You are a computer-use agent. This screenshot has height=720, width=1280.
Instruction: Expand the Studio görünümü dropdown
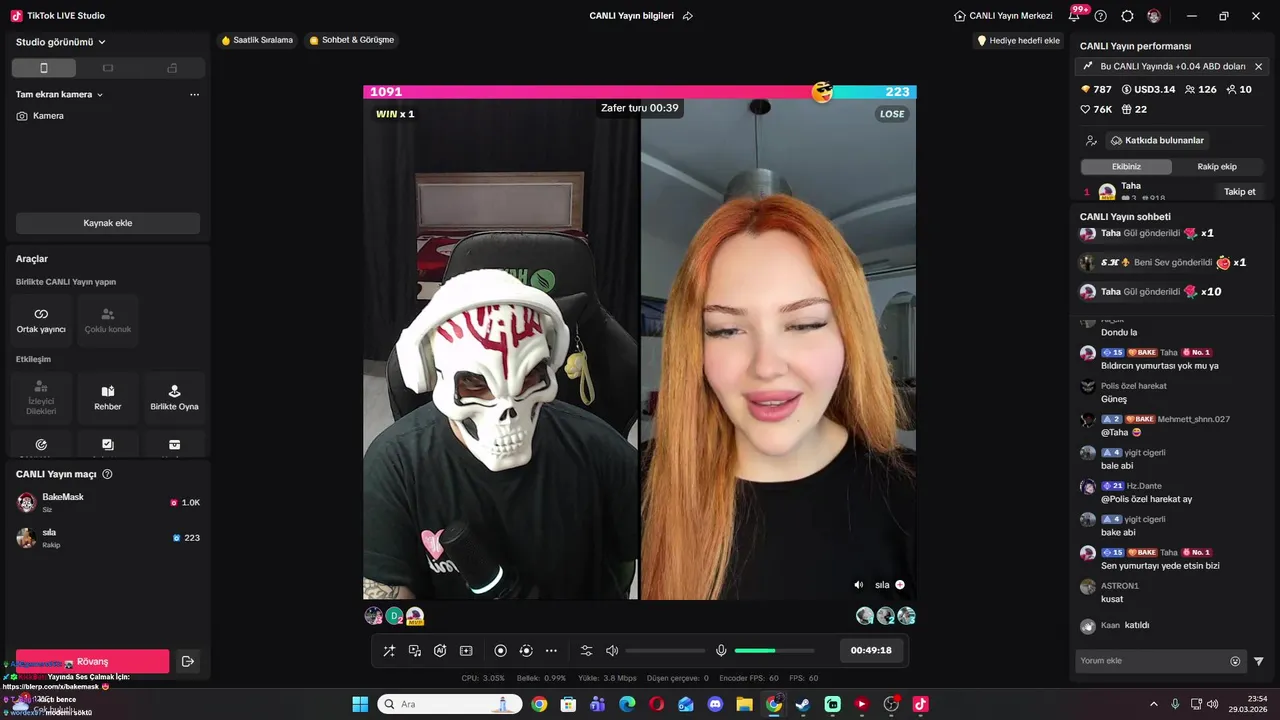61,42
